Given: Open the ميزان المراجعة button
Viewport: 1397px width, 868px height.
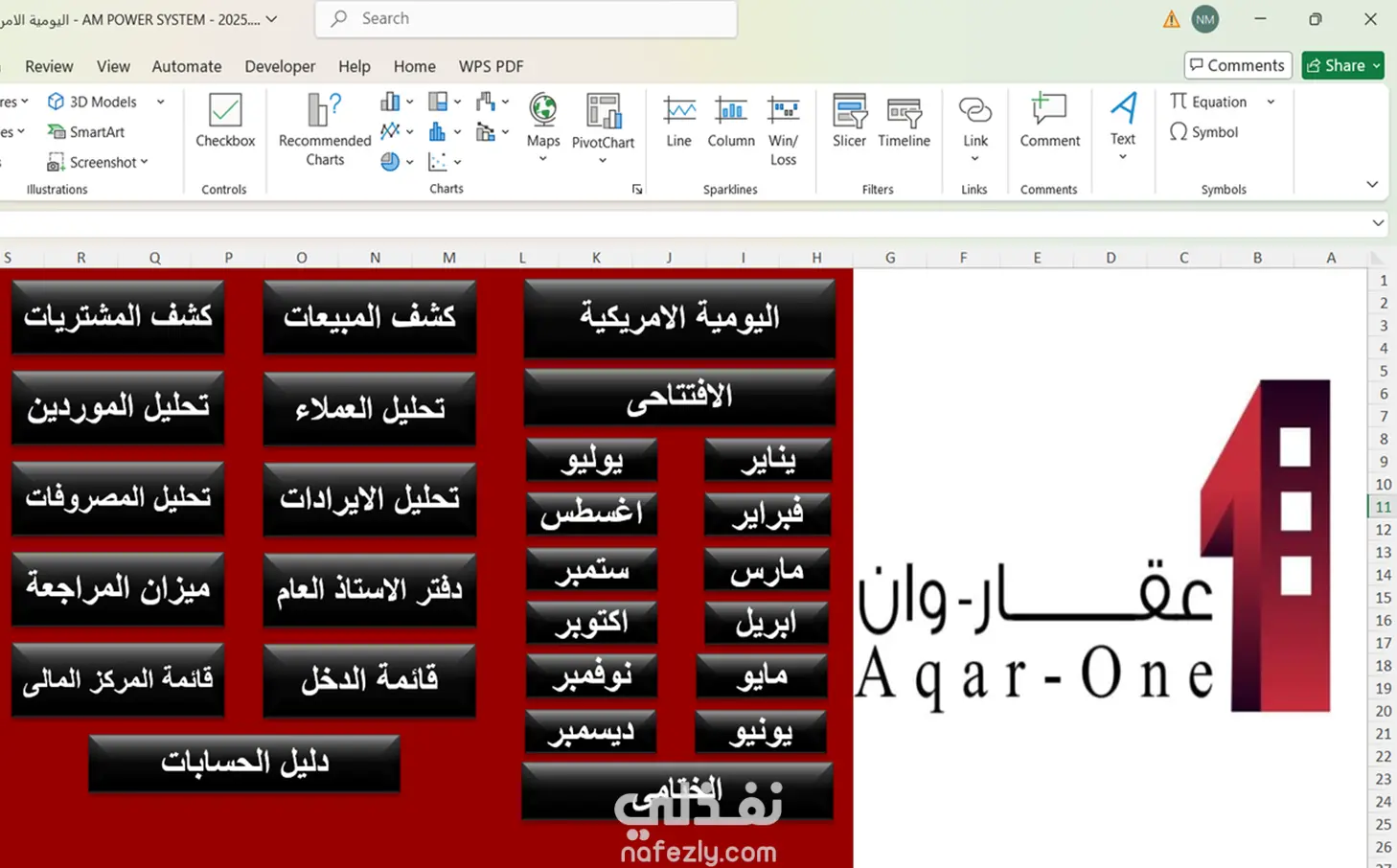Looking at the screenshot, I should tap(118, 588).
